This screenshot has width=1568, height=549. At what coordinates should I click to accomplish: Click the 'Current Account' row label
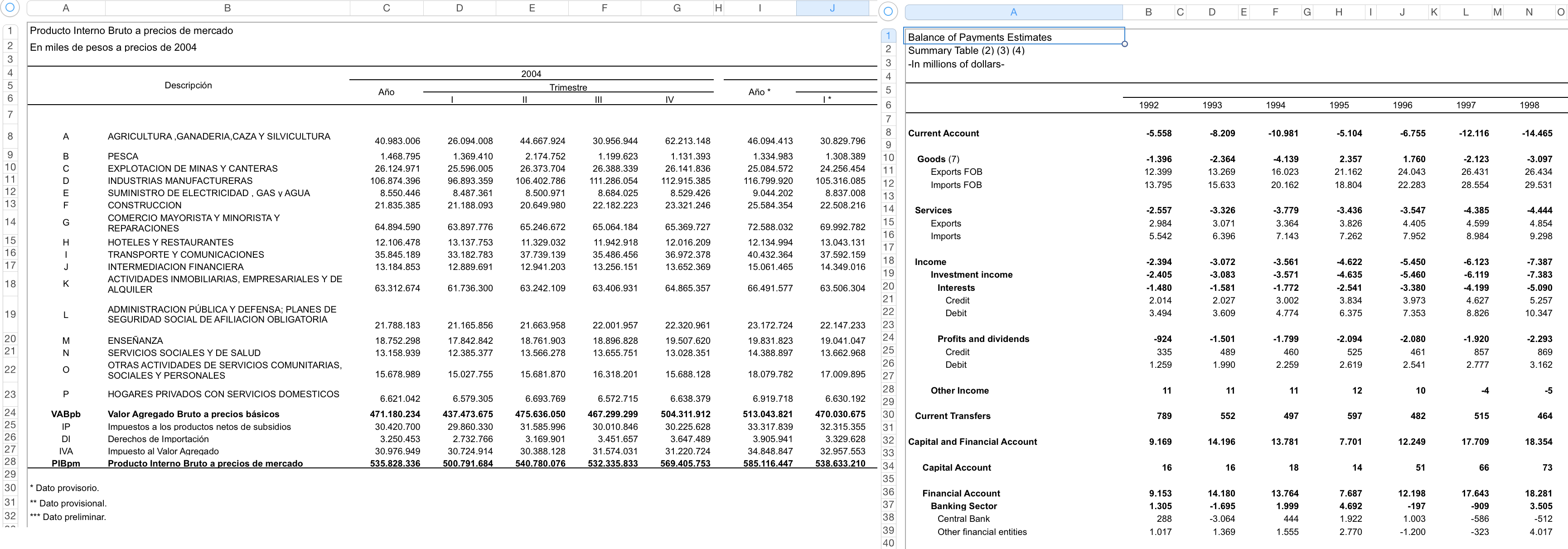pyautogui.click(x=943, y=133)
